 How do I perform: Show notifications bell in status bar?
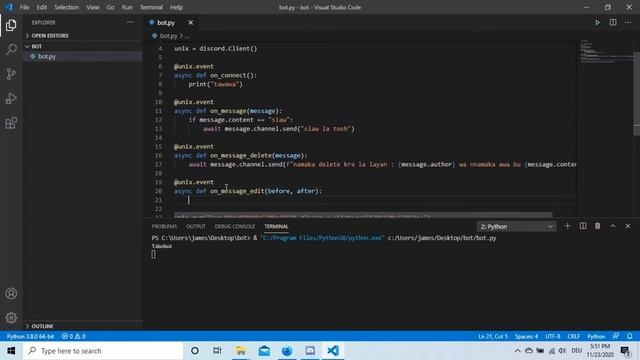click(630, 336)
